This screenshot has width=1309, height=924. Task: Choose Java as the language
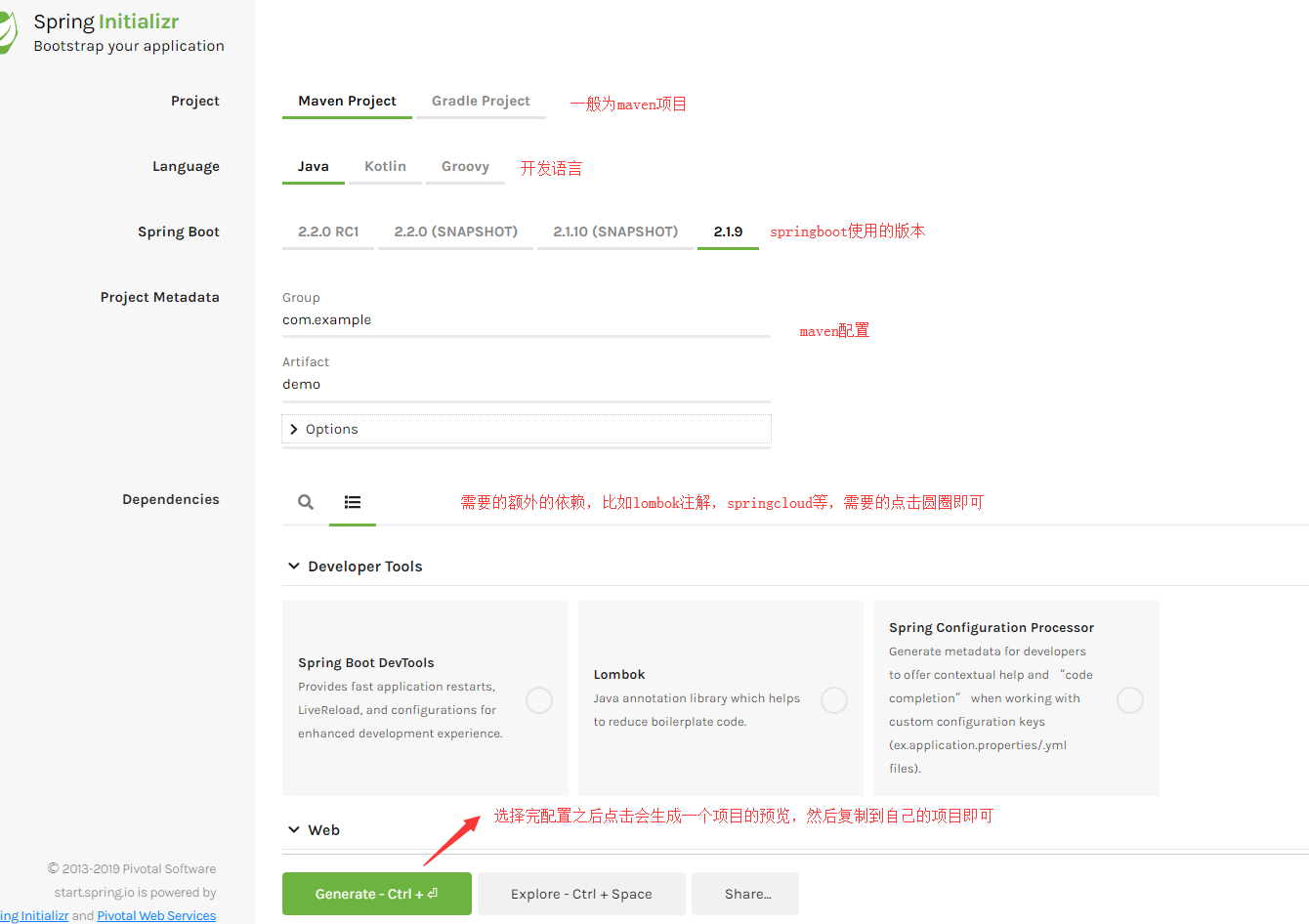click(x=313, y=166)
